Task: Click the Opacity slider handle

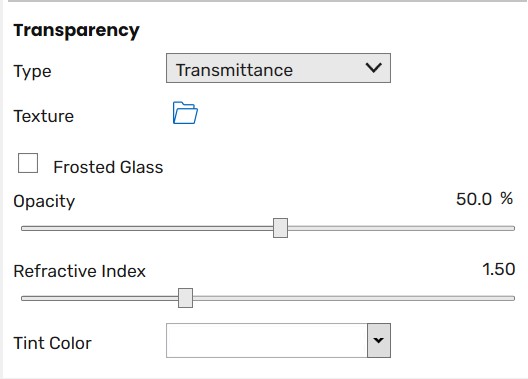Action: (280, 228)
